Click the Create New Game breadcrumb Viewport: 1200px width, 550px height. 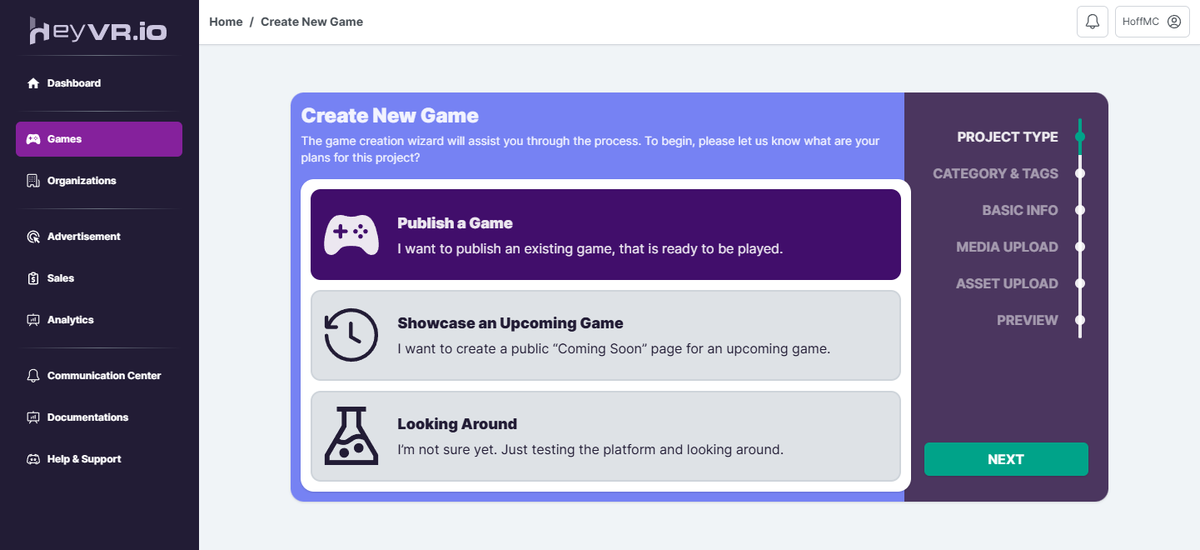coord(312,21)
